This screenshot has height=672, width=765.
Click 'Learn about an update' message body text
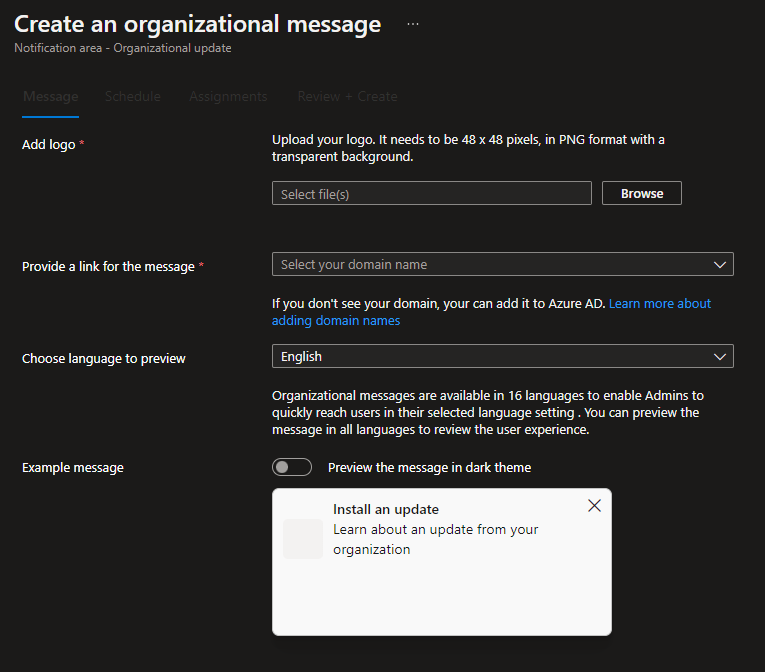click(x=435, y=539)
